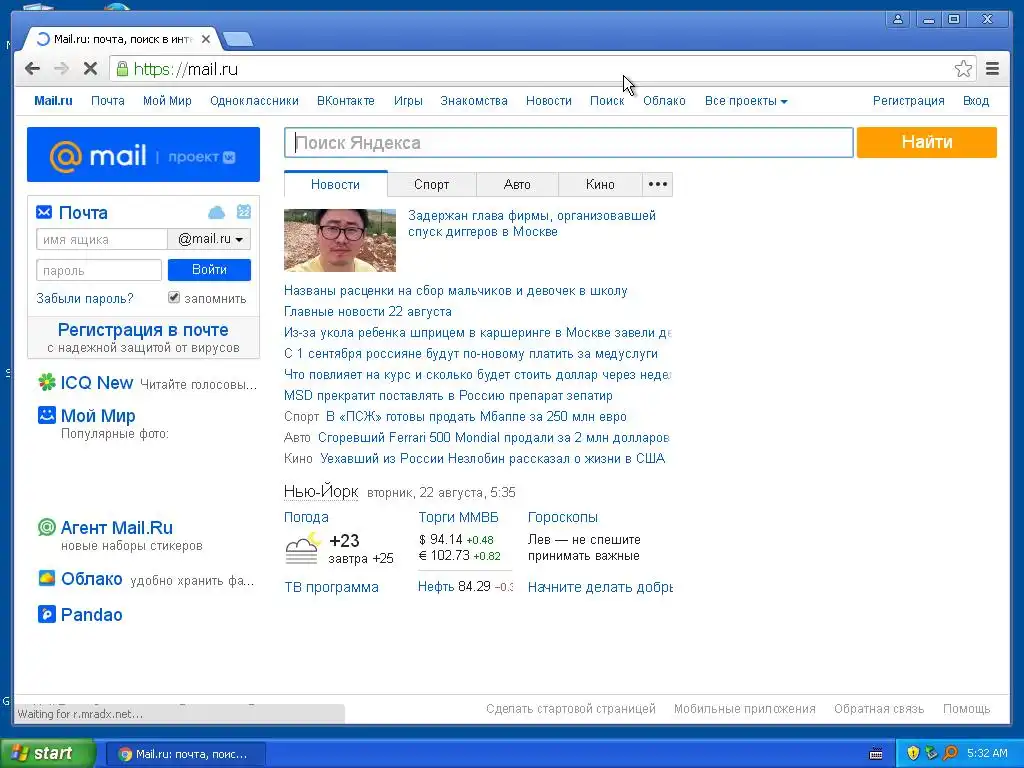Viewport: 1024px width, 768px height.
Task: Expand the Все проекты dropdown
Action: click(x=746, y=101)
